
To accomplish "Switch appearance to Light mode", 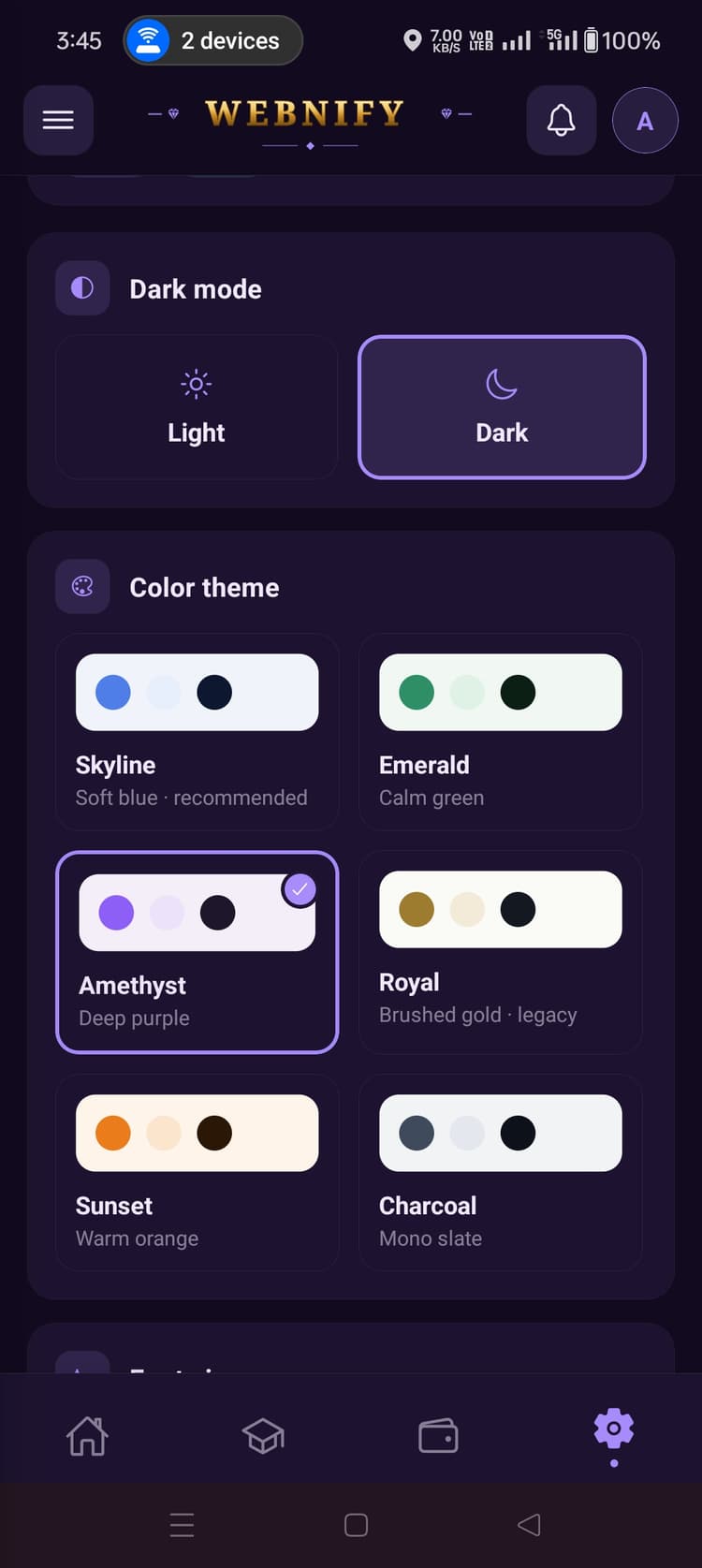I will [x=196, y=406].
